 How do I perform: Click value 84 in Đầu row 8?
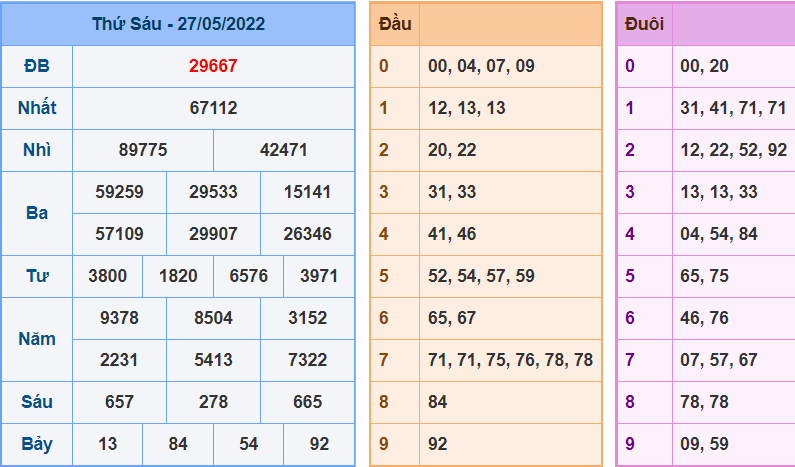438,403
